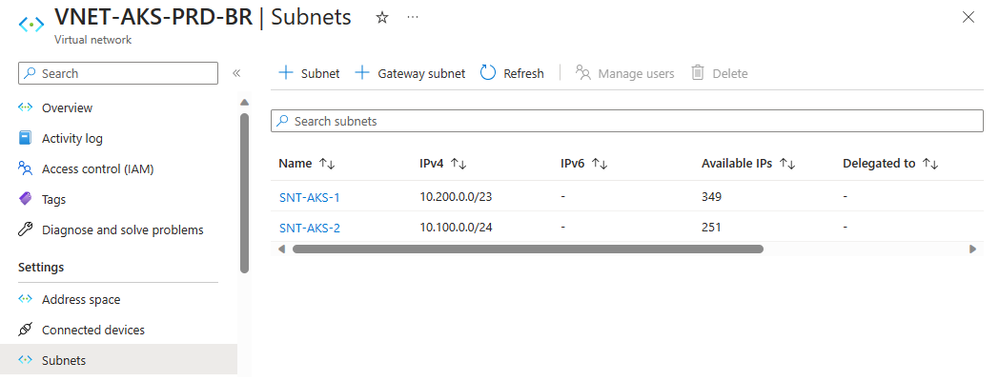Sort by the Delegated to column

point(891,164)
